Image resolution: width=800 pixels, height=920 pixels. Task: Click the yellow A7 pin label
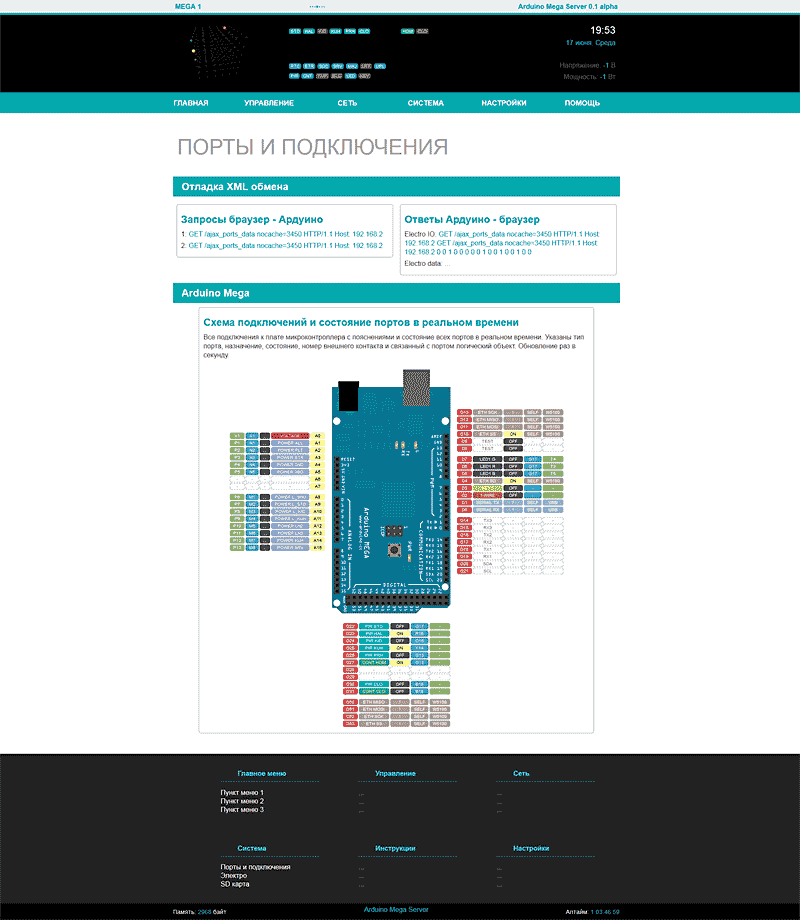(x=318, y=486)
